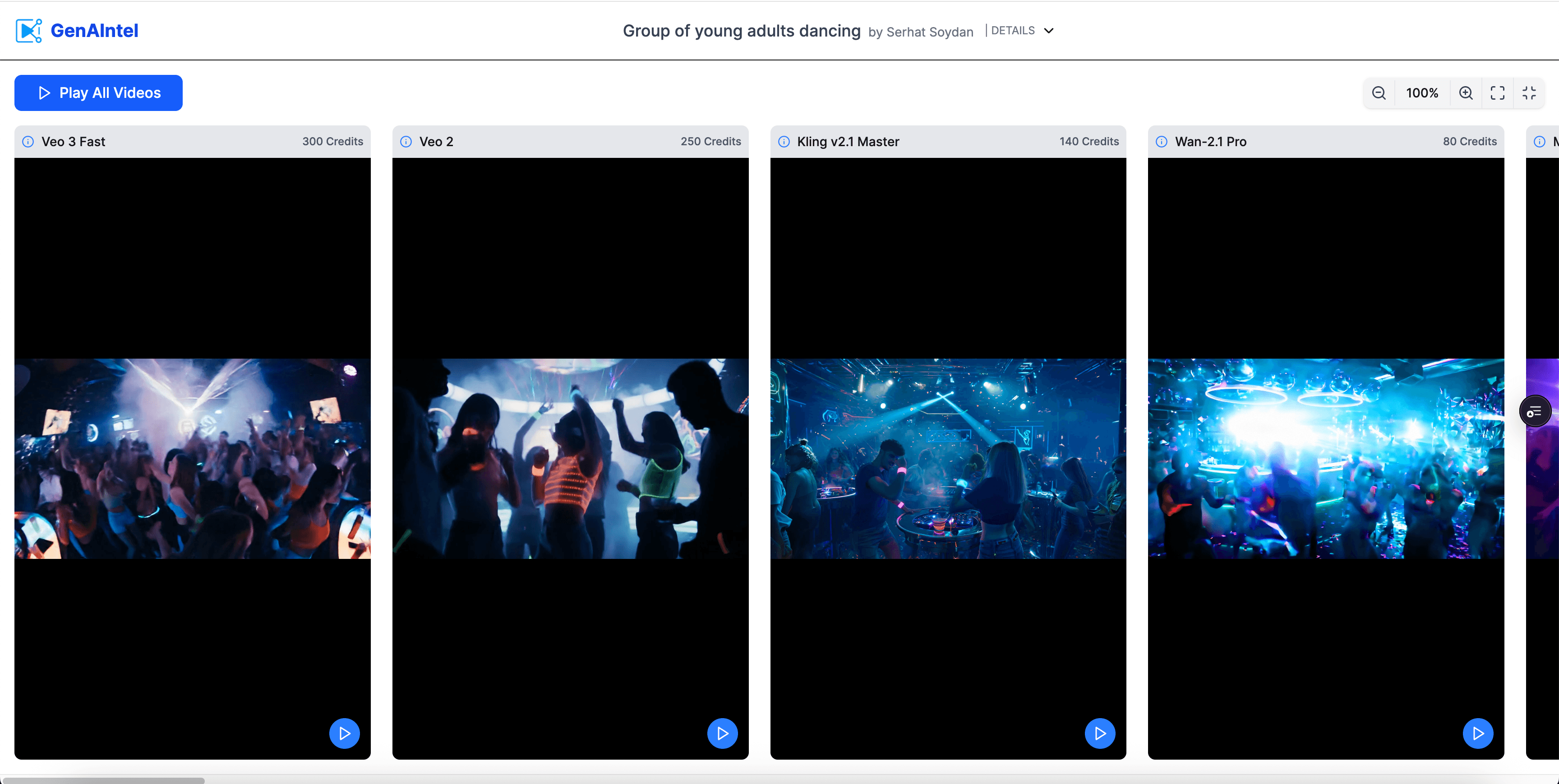
Task: Zoom out of the comparison view
Action: (x=1379, y=92)
